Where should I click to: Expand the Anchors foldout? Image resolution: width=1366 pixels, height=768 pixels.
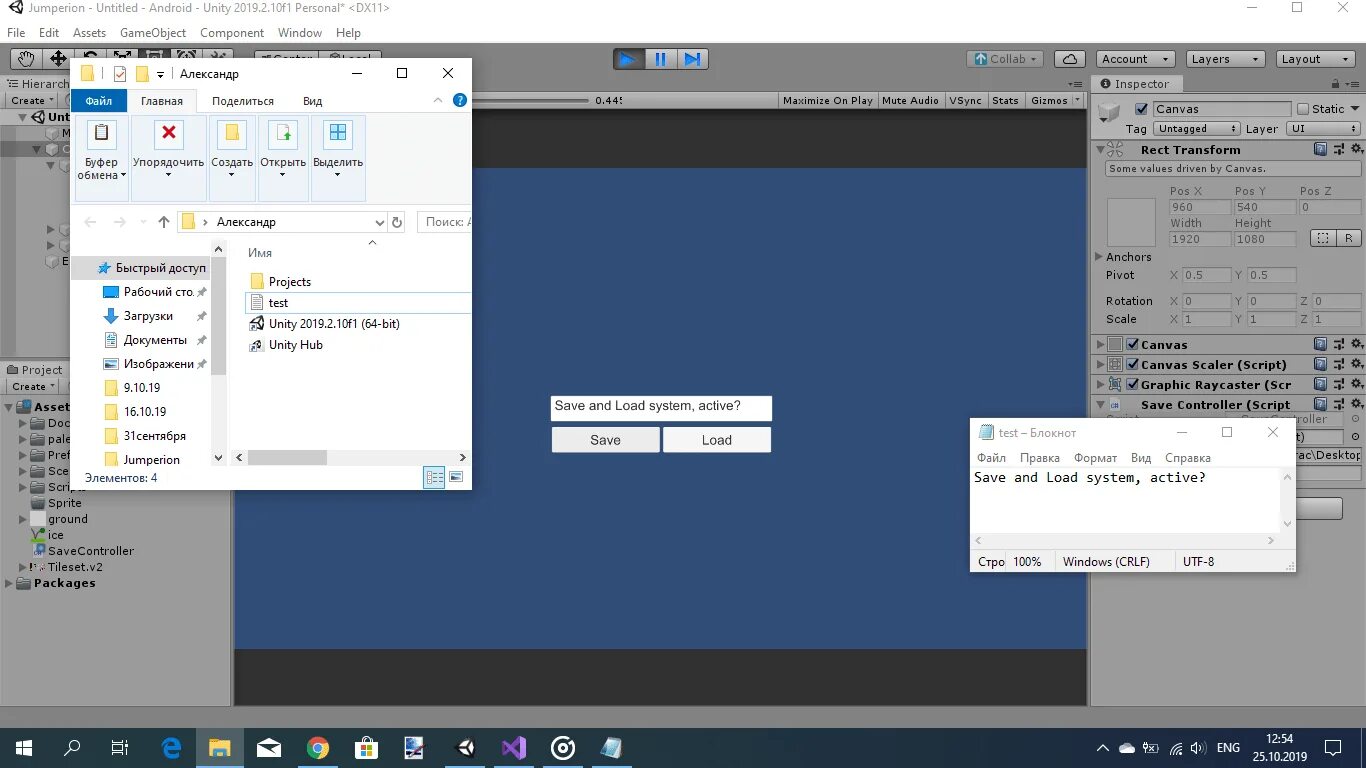pyautogui.click(x=1100, y=257)
